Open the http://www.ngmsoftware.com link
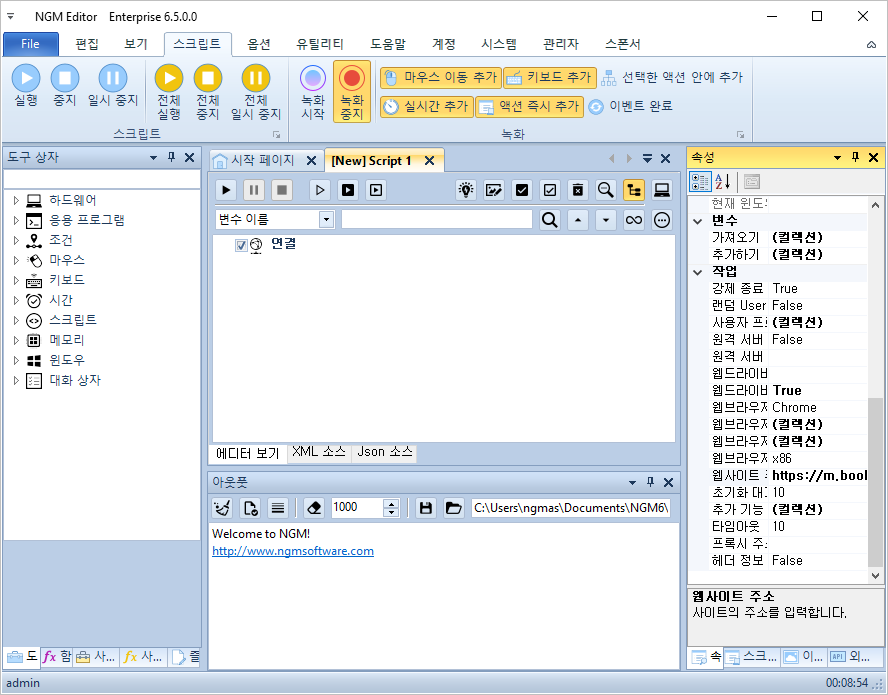This screenshot has width=888, height=695. (293, 551)
